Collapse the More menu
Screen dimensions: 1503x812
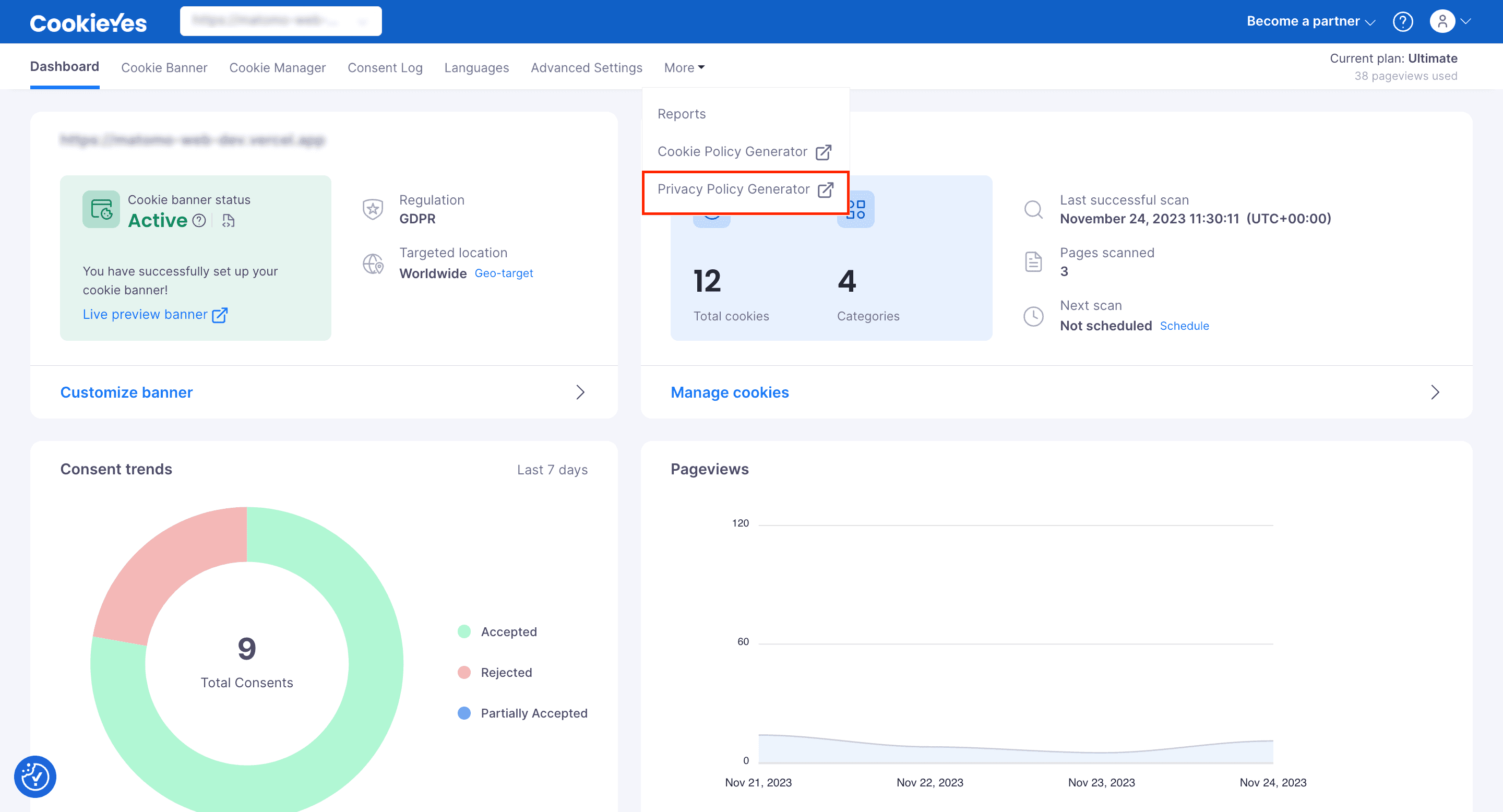[684, 68]
